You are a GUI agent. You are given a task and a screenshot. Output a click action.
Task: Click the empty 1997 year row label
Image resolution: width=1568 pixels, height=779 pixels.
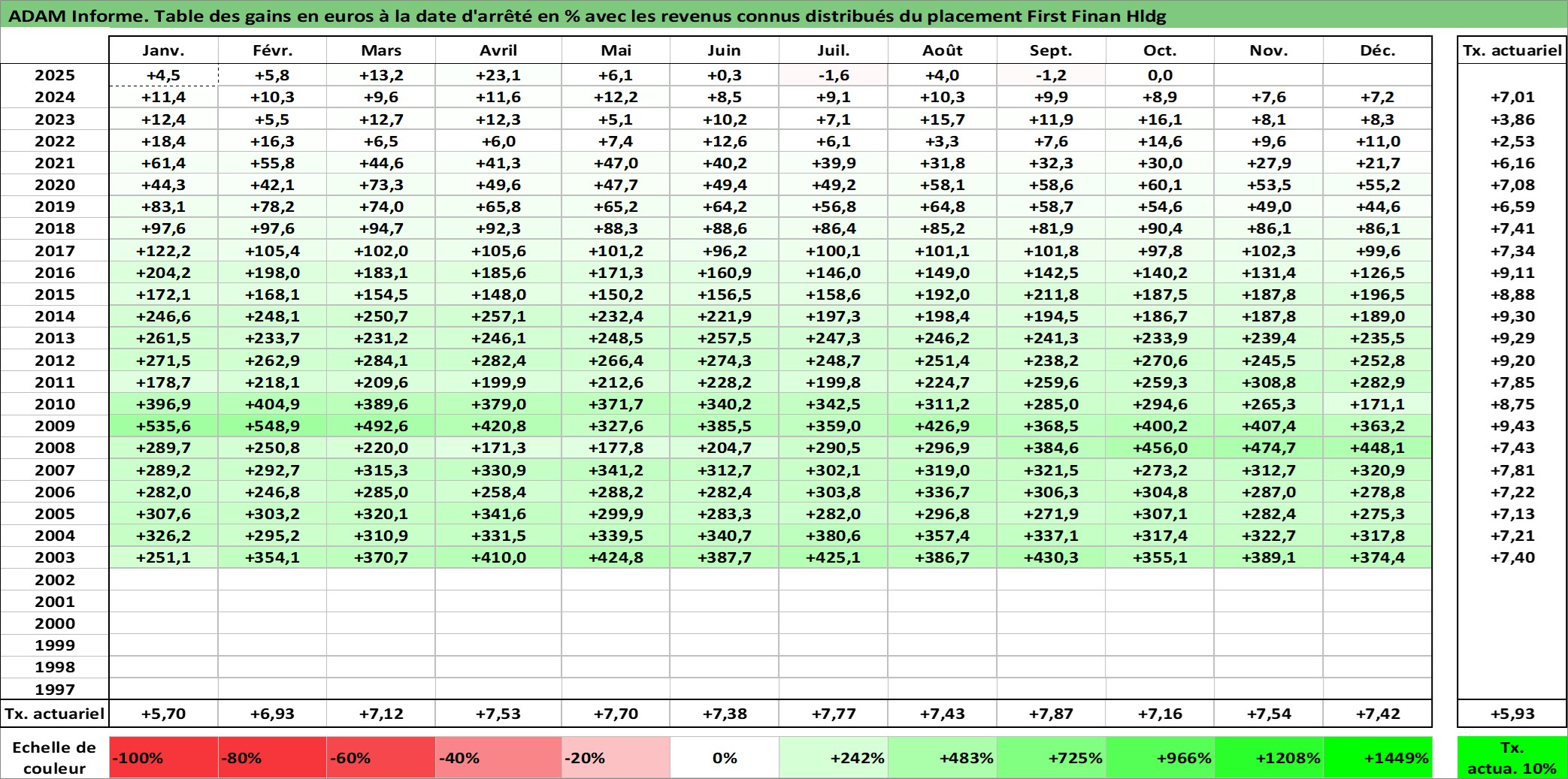(55, 689)
